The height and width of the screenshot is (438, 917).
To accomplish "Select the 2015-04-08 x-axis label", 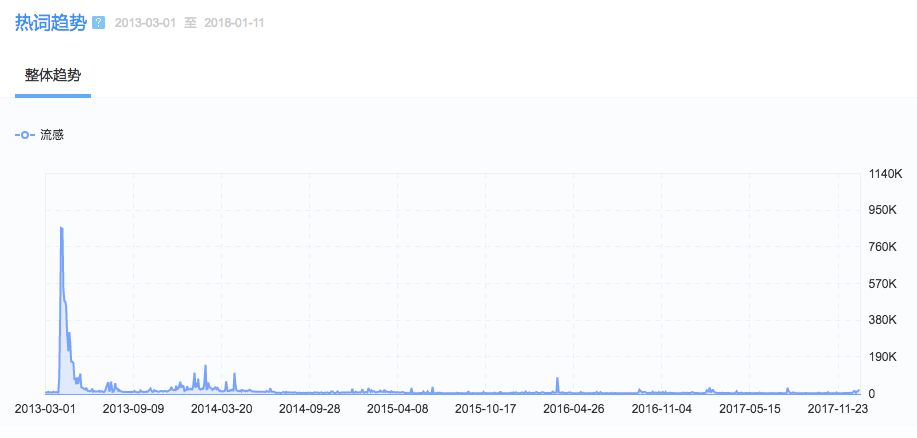I will pos(397,409).
